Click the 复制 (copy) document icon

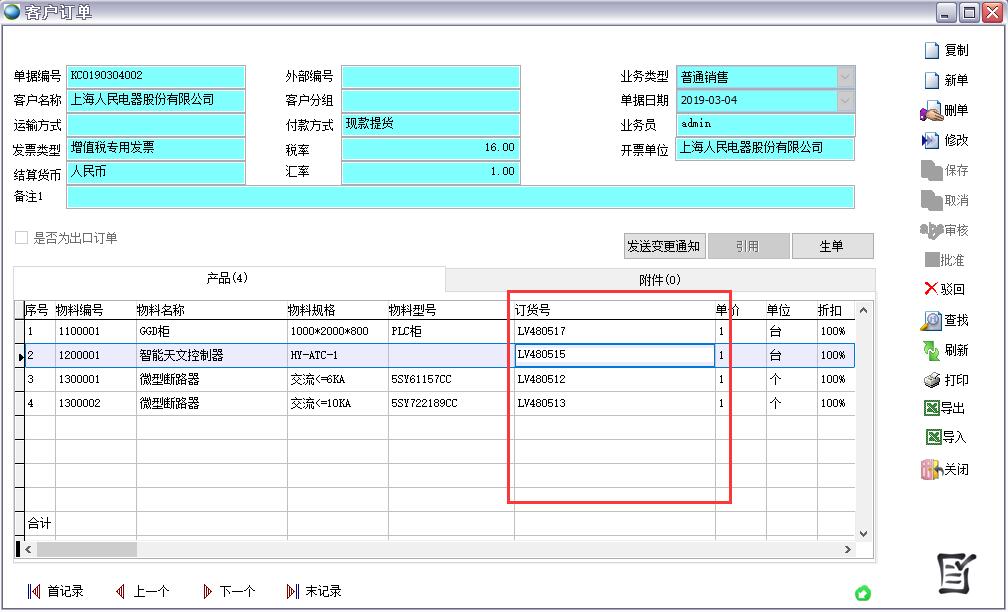tap(931, 51)
